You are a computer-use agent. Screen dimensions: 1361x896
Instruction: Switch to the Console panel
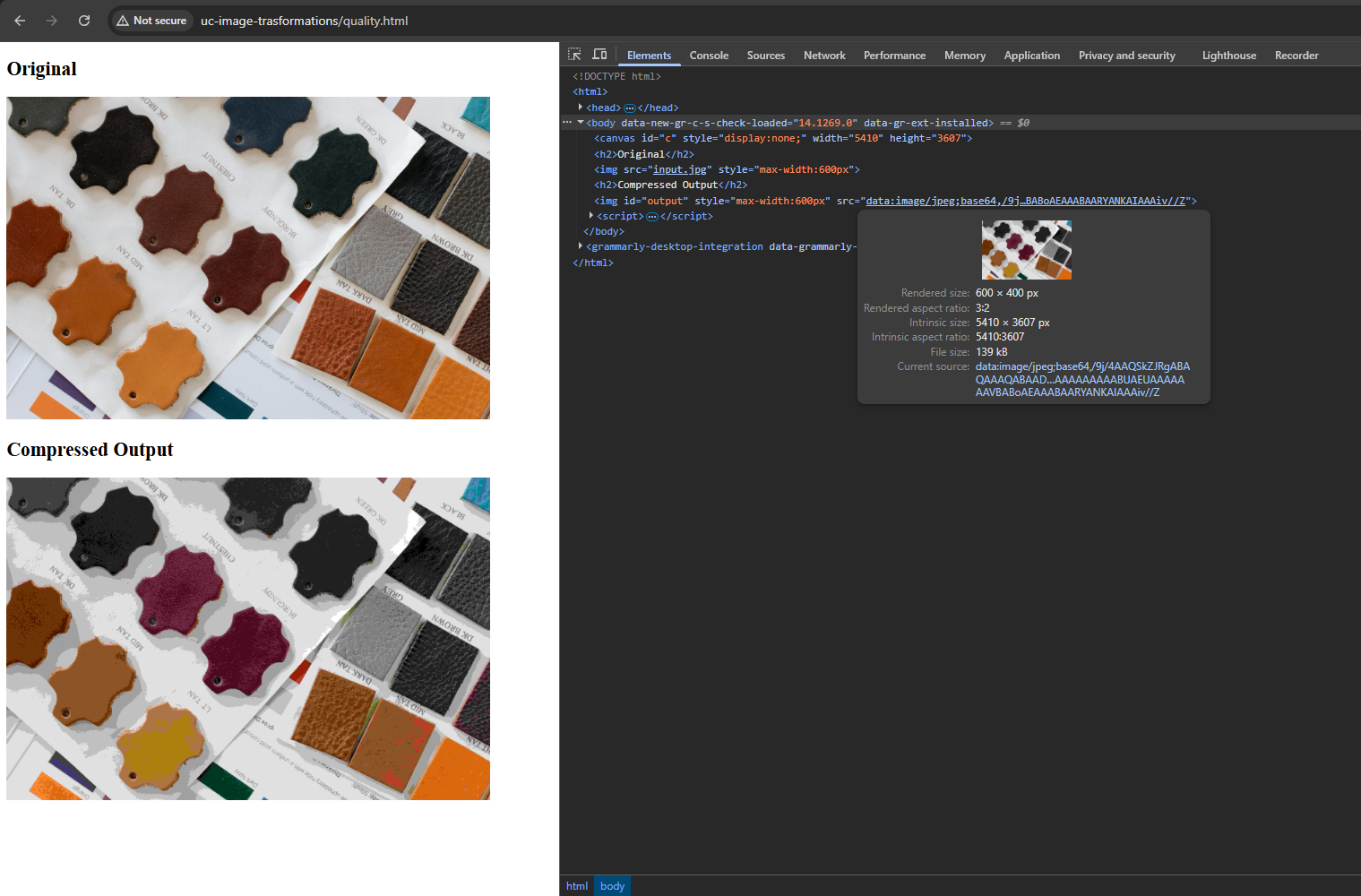click(709, 55)
